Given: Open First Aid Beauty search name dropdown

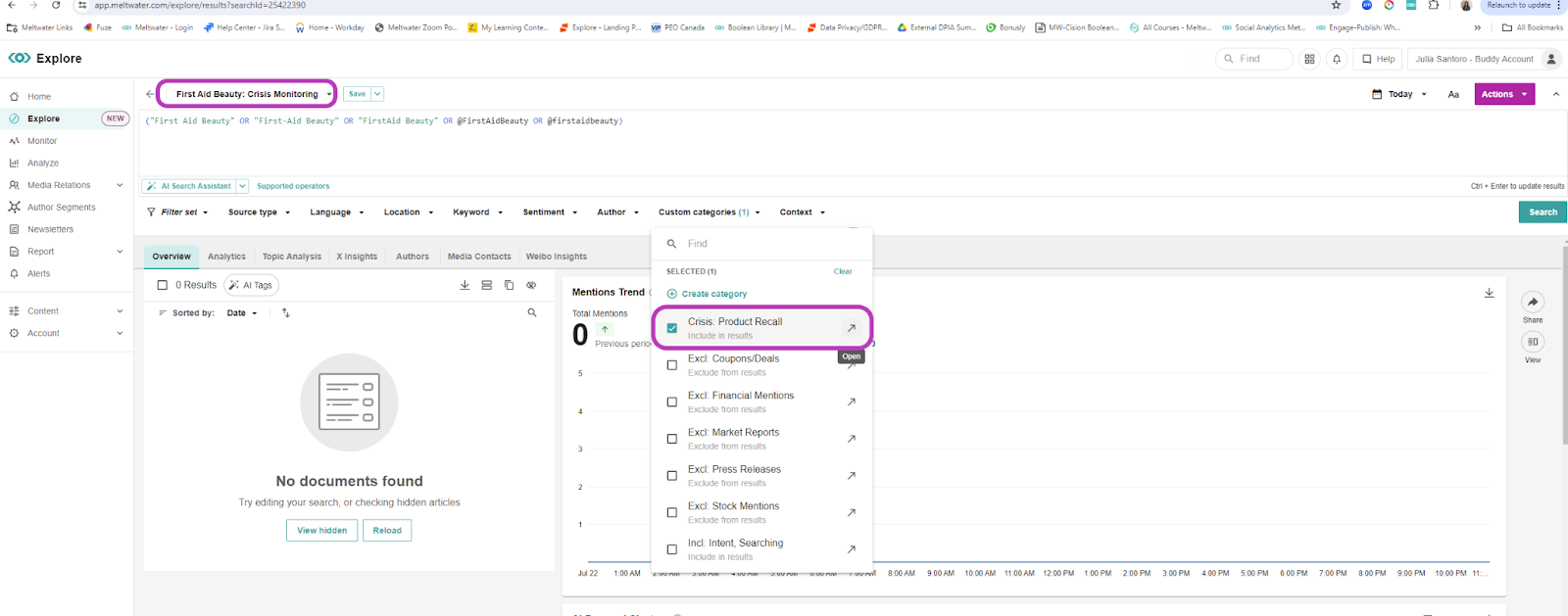Looking at the screenshot, I should click(329, 94).
